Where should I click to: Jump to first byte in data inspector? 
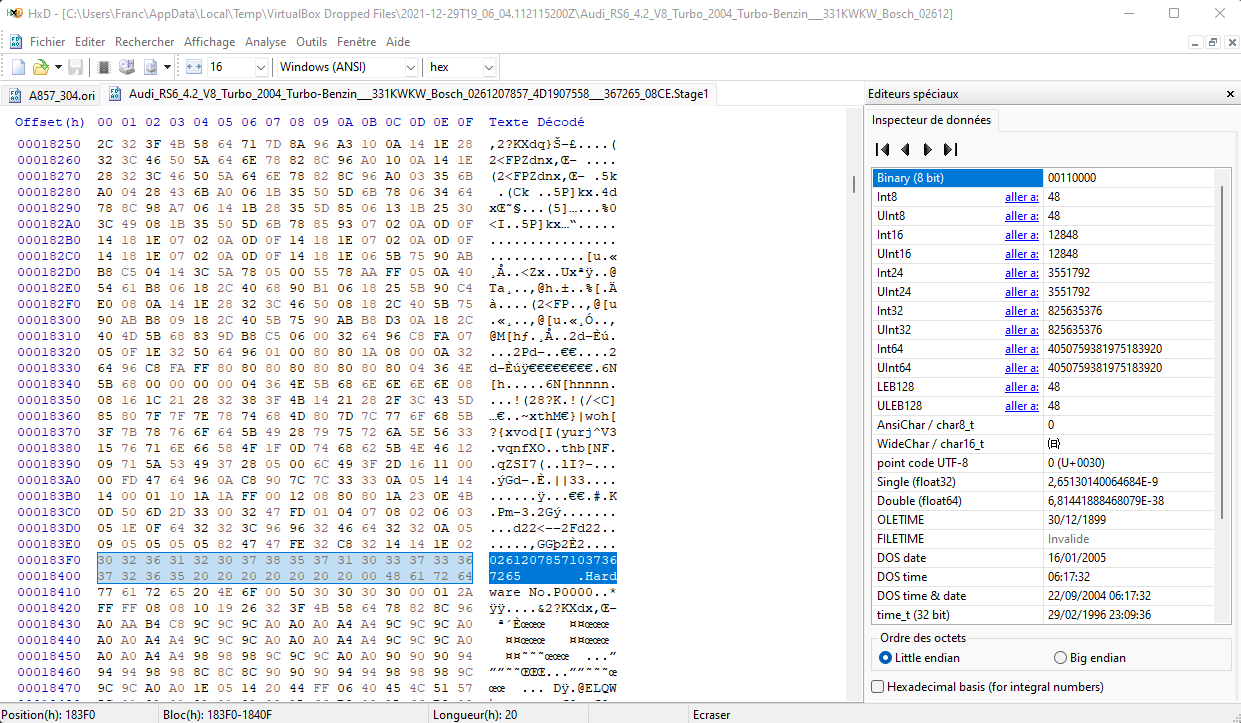click(x=882, y=150)
